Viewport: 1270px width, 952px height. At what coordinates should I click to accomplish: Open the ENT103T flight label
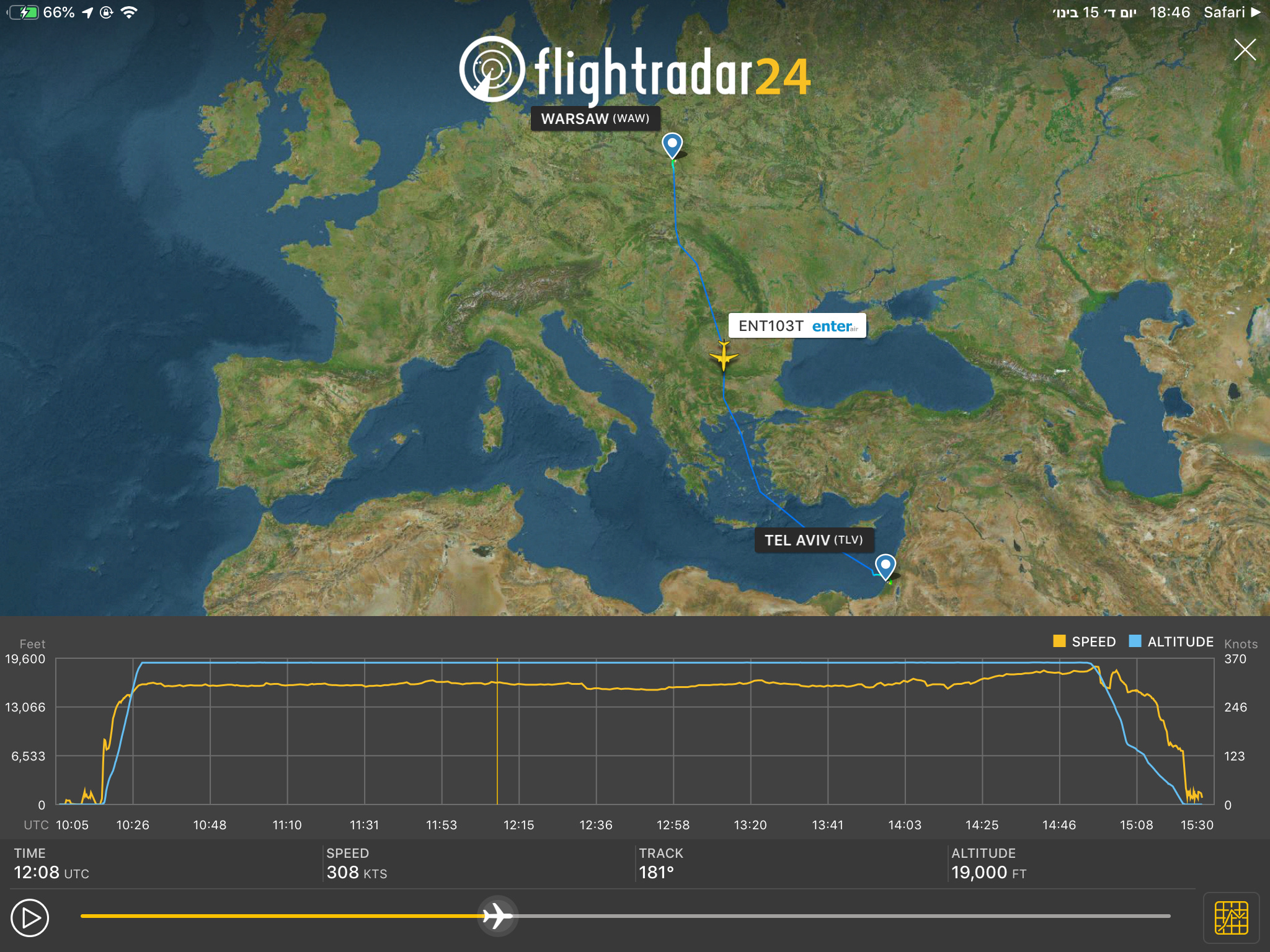(771, 326)
